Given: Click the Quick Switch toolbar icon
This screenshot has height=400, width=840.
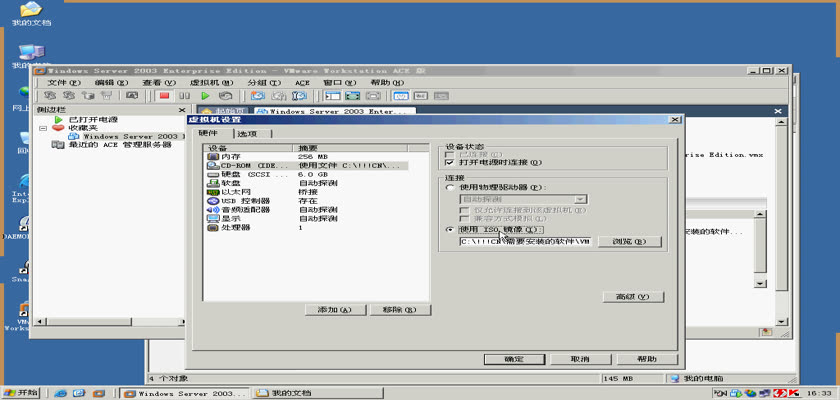Looking at the screenshot, I should [x=373, y=96].
